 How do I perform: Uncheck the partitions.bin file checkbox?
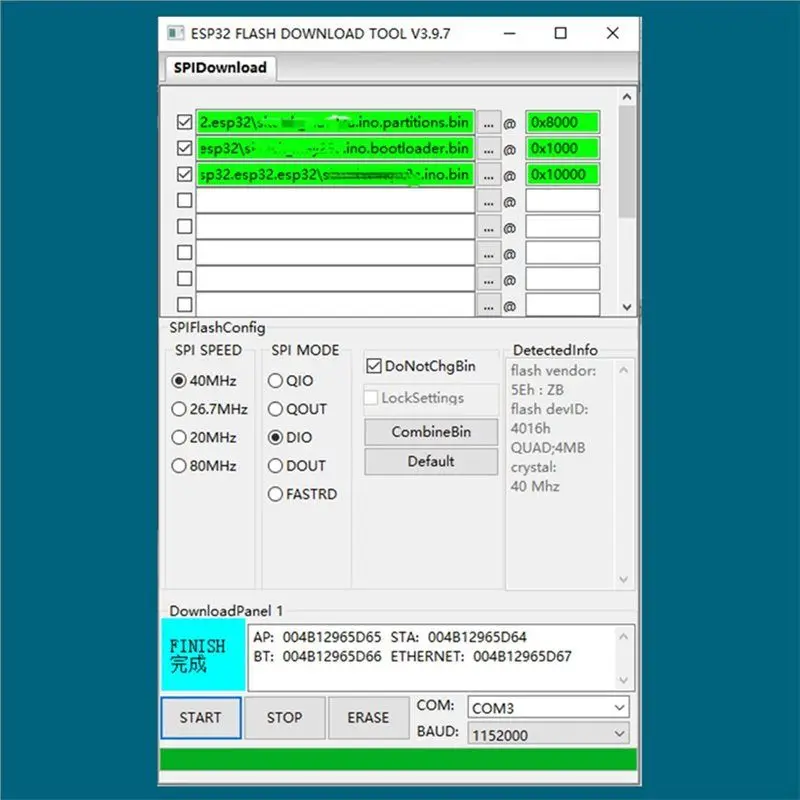pyautogui.click(x=184, y=122)
